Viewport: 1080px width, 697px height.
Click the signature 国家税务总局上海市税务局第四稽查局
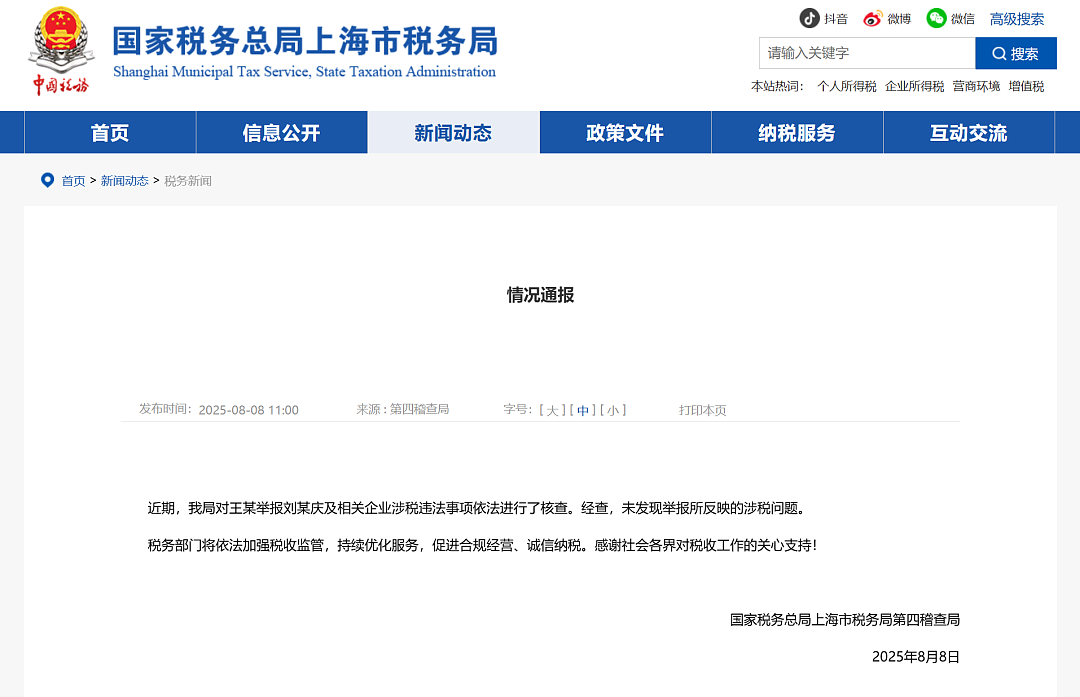845,619
